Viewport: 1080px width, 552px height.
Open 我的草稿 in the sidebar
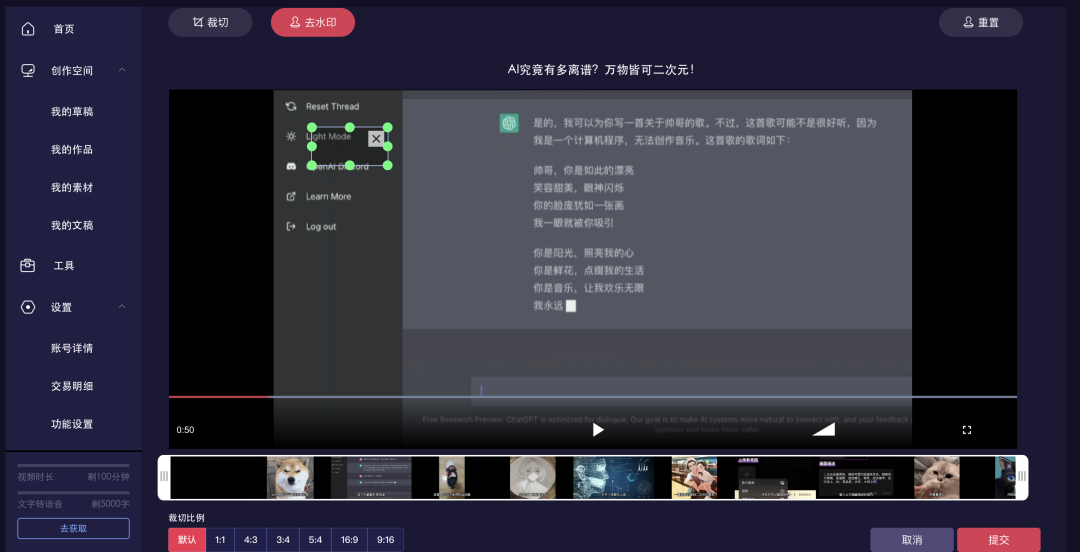(72, 112)
